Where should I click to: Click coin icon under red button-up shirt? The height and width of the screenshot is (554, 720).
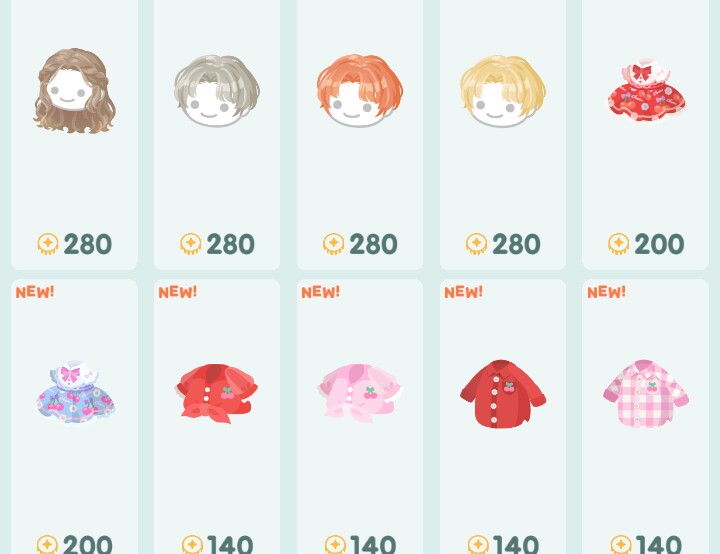pos(478,545)
